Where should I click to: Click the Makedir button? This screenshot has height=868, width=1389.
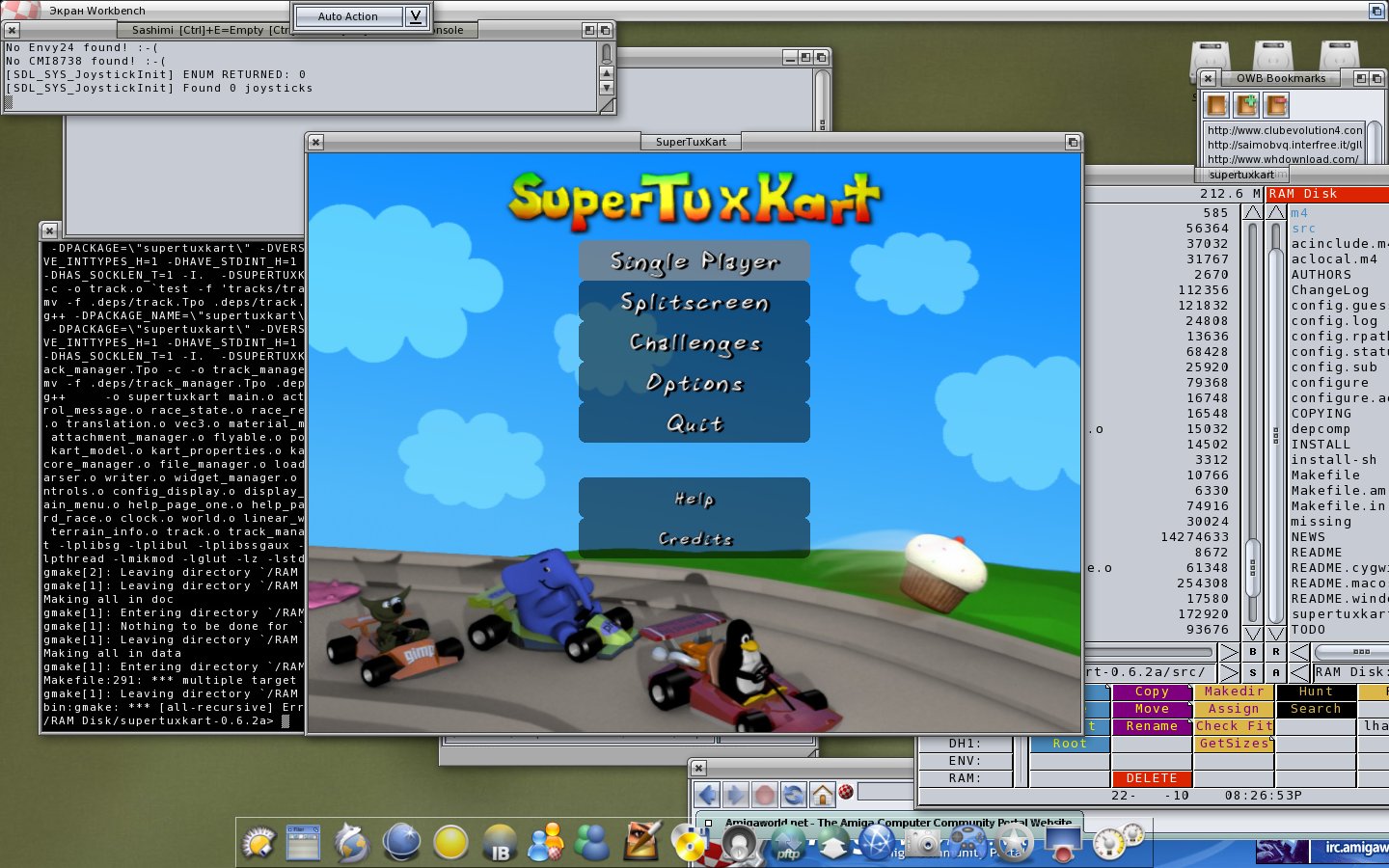point(1234,692)
